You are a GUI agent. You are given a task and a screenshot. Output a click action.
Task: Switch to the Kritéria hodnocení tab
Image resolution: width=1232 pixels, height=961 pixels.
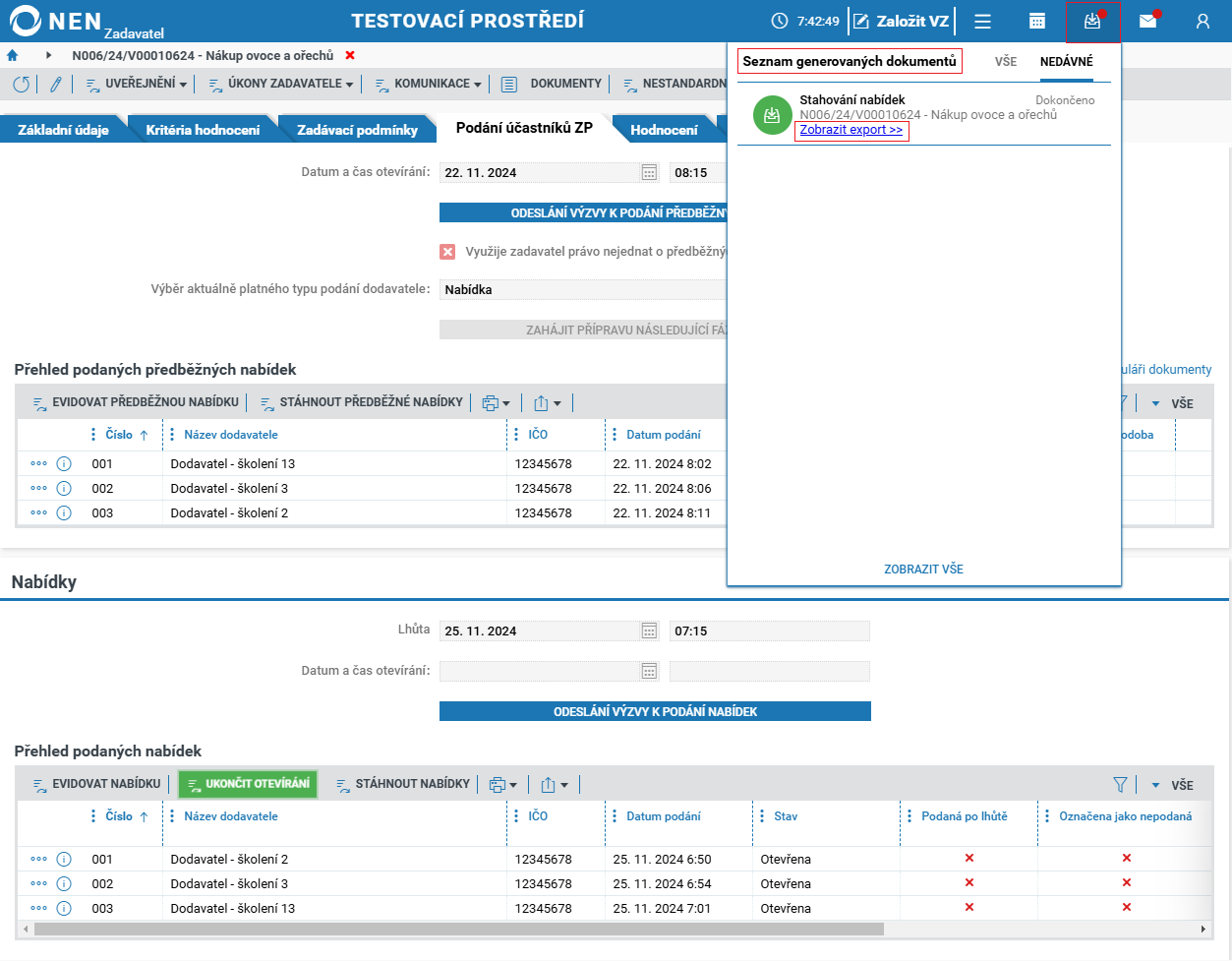tap(203, 130)
